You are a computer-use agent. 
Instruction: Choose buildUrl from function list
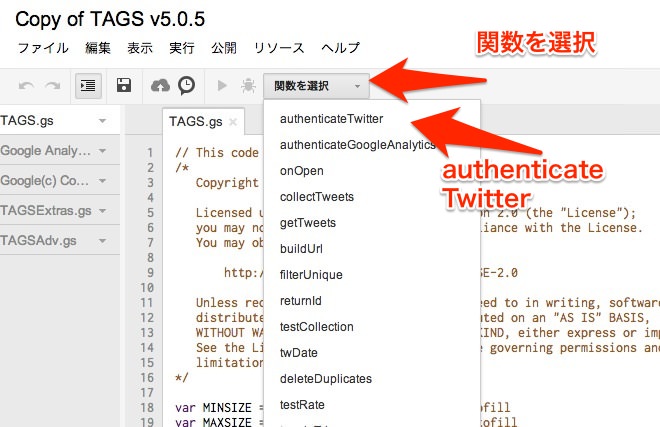(301, 249)
